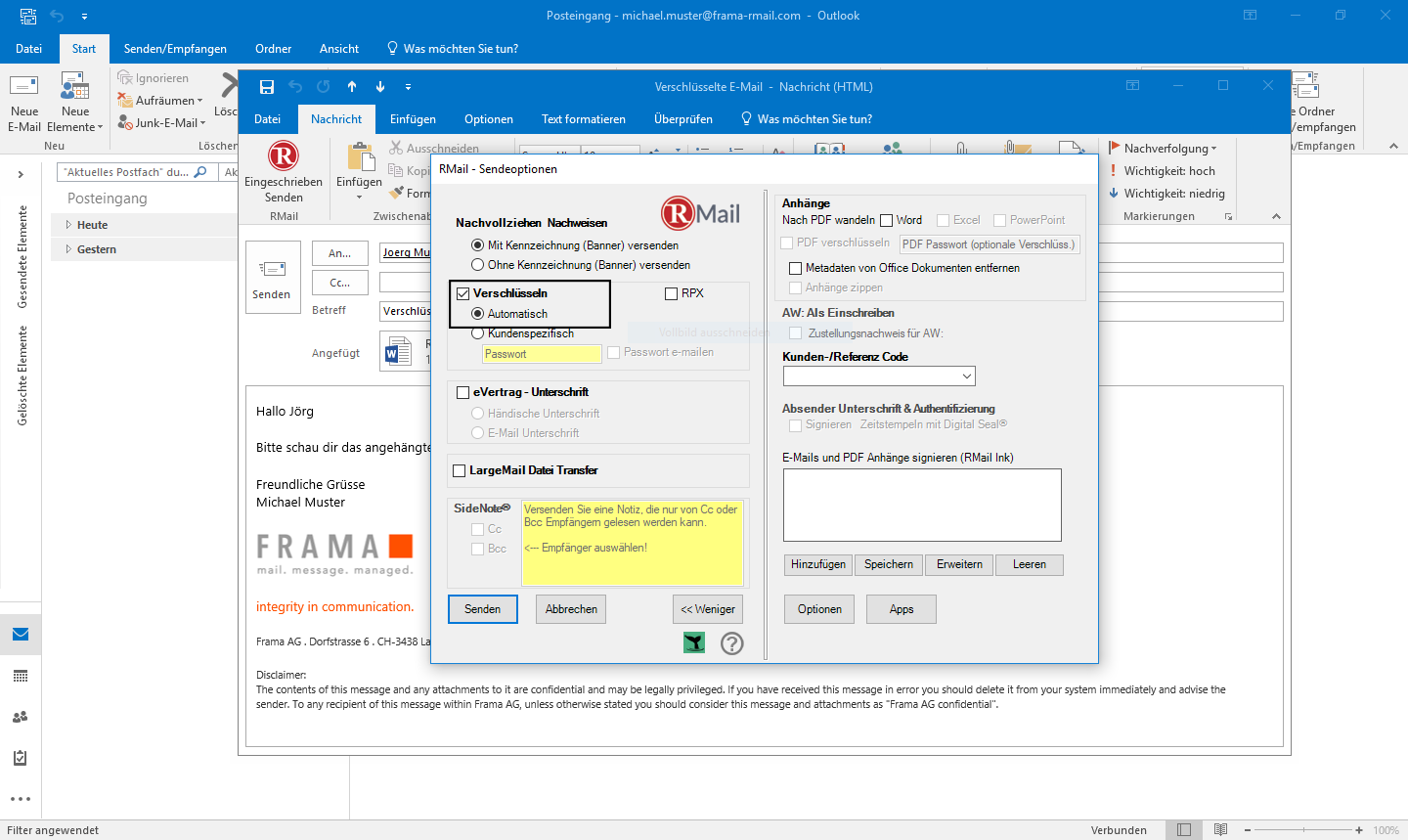
Task: Open the Text formatieren tab
Action: tap(584, 119)
